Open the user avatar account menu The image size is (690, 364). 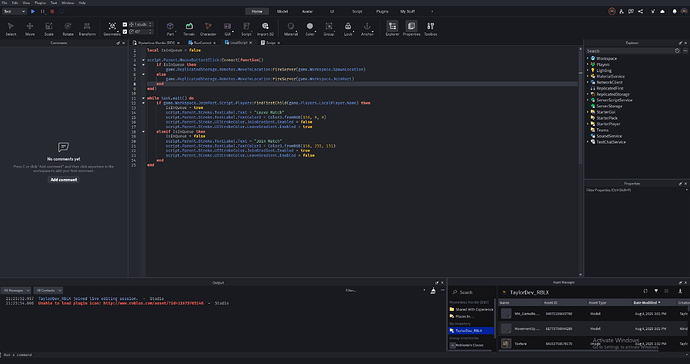click(x=684, y=11)
